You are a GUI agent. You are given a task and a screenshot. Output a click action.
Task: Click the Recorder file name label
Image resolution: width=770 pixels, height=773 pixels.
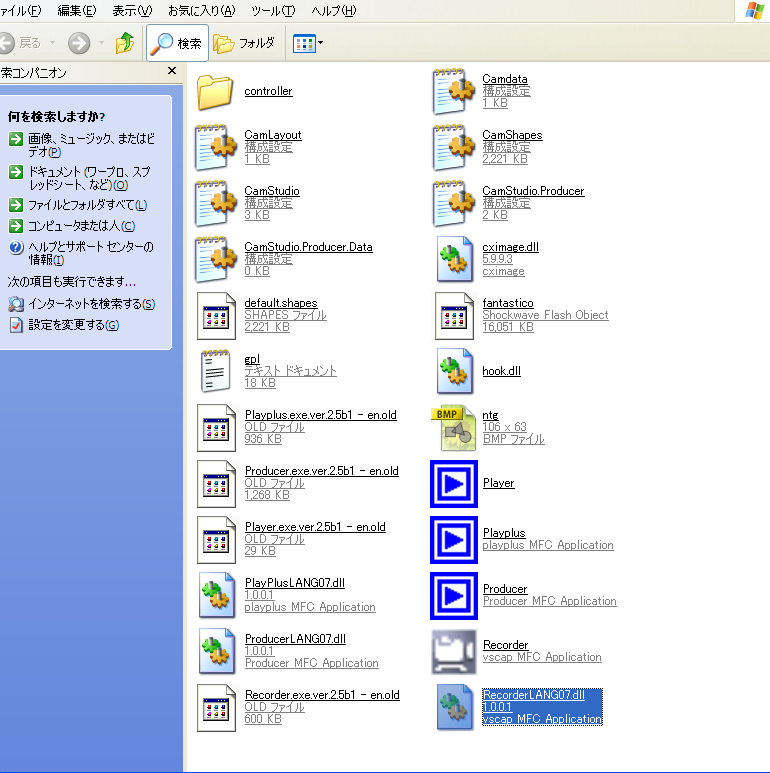[505, 645]
